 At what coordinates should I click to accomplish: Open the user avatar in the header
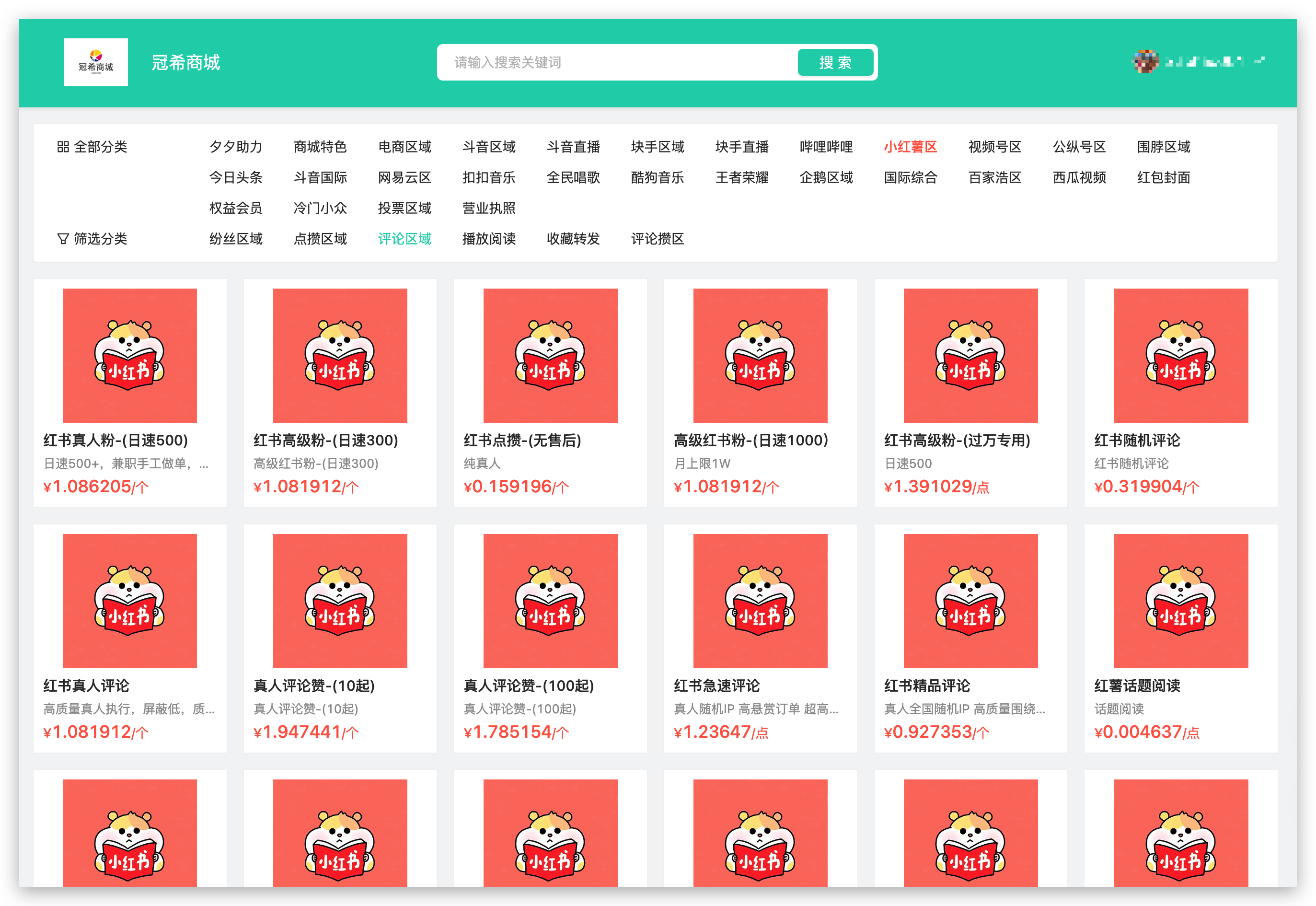click(x=1145, y=61)
